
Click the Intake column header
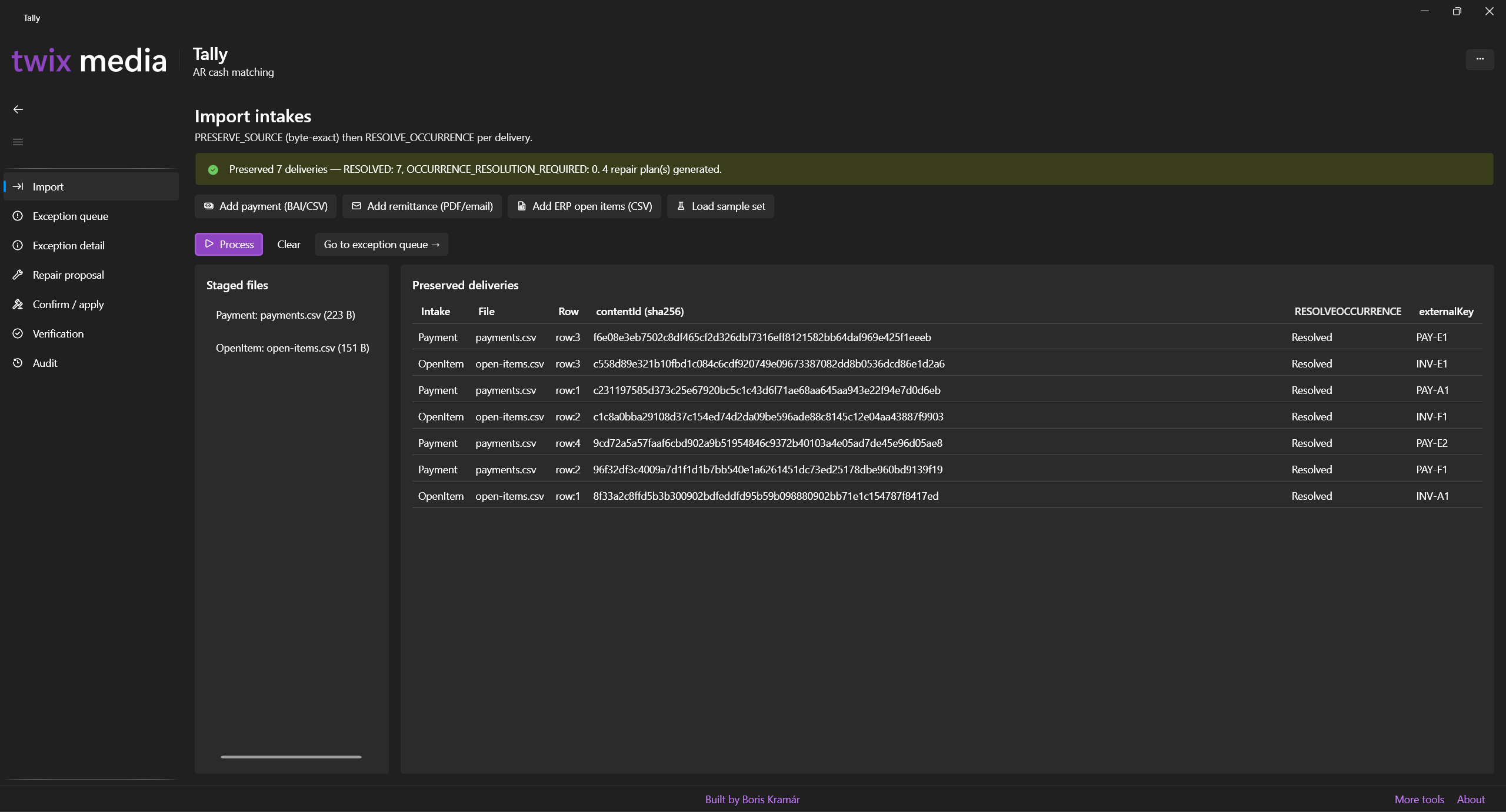click(x=435, y=312)
